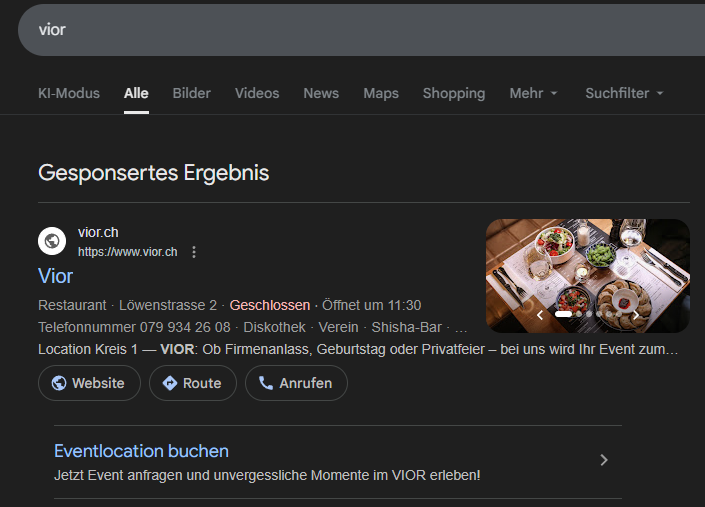
Task: Open the Eventlocation buchen link
Action: click(141, 451)
